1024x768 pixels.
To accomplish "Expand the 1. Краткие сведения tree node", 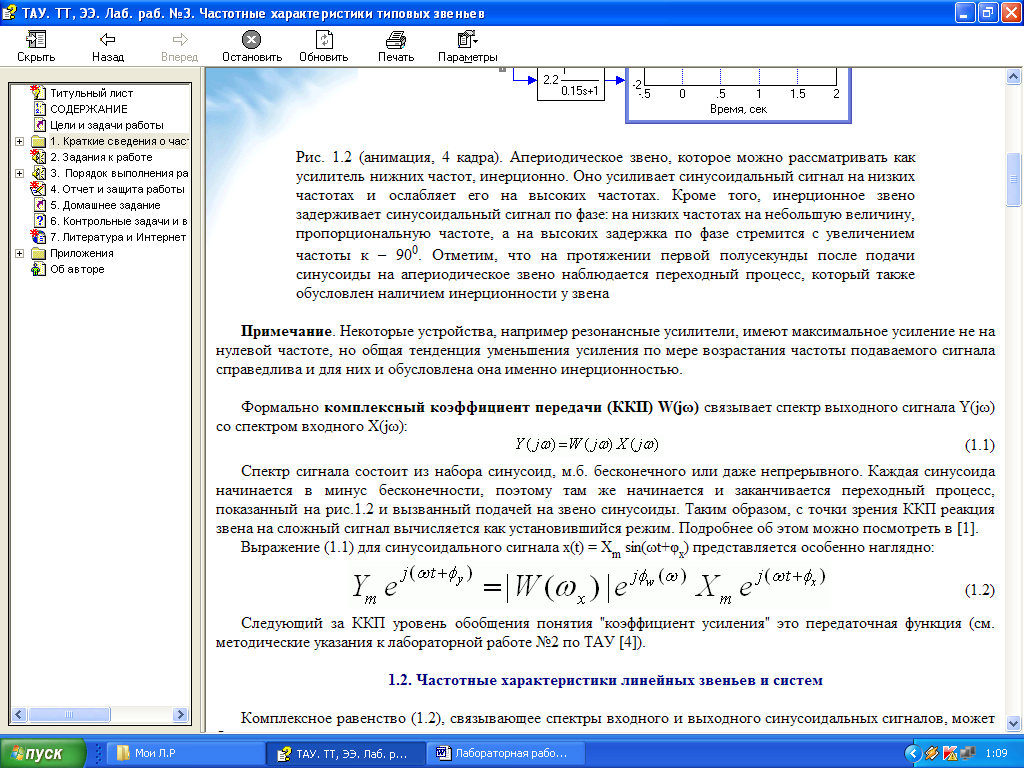I will [x=20, y=141].
